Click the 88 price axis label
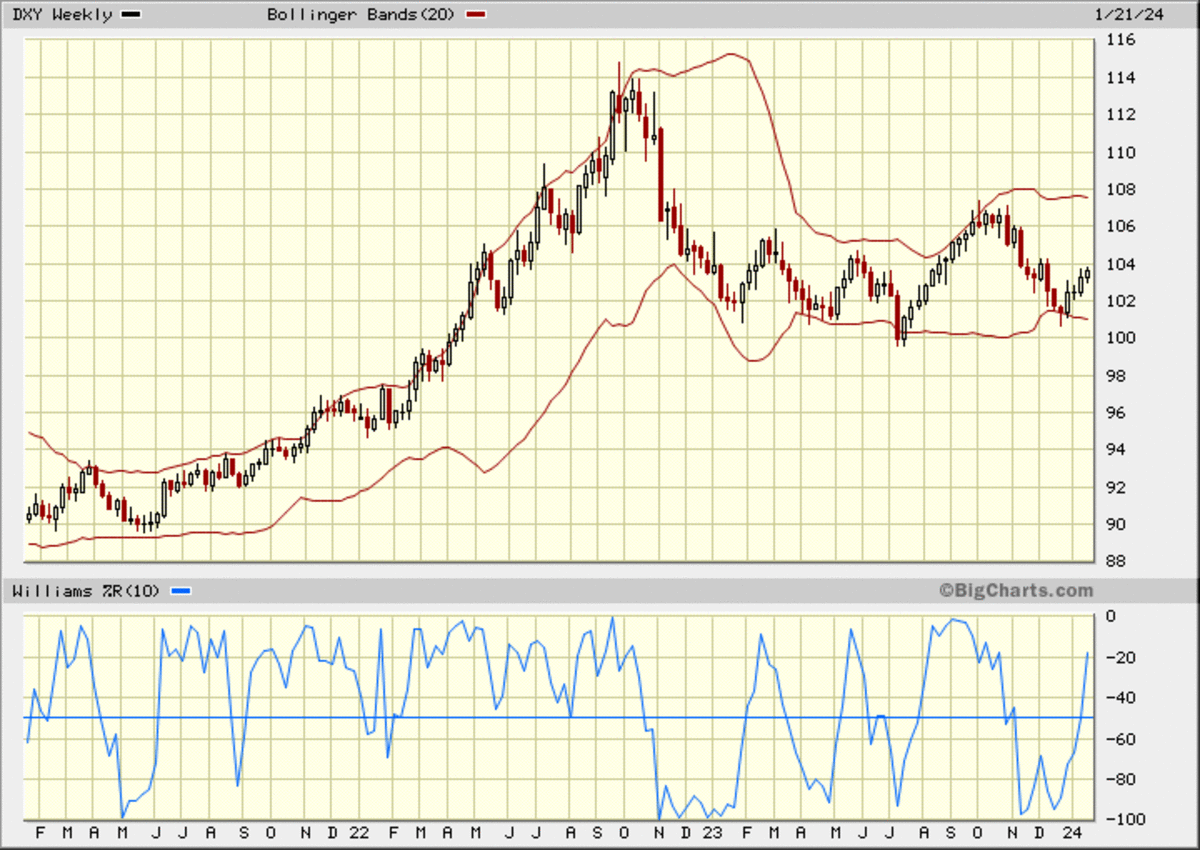Screen dimensions: 1200x850 tap(1115, 562)
